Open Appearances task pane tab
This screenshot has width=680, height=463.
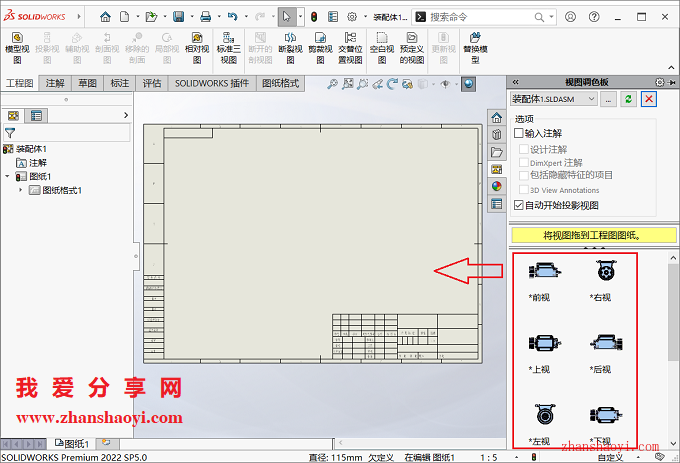tap(497, 186)
